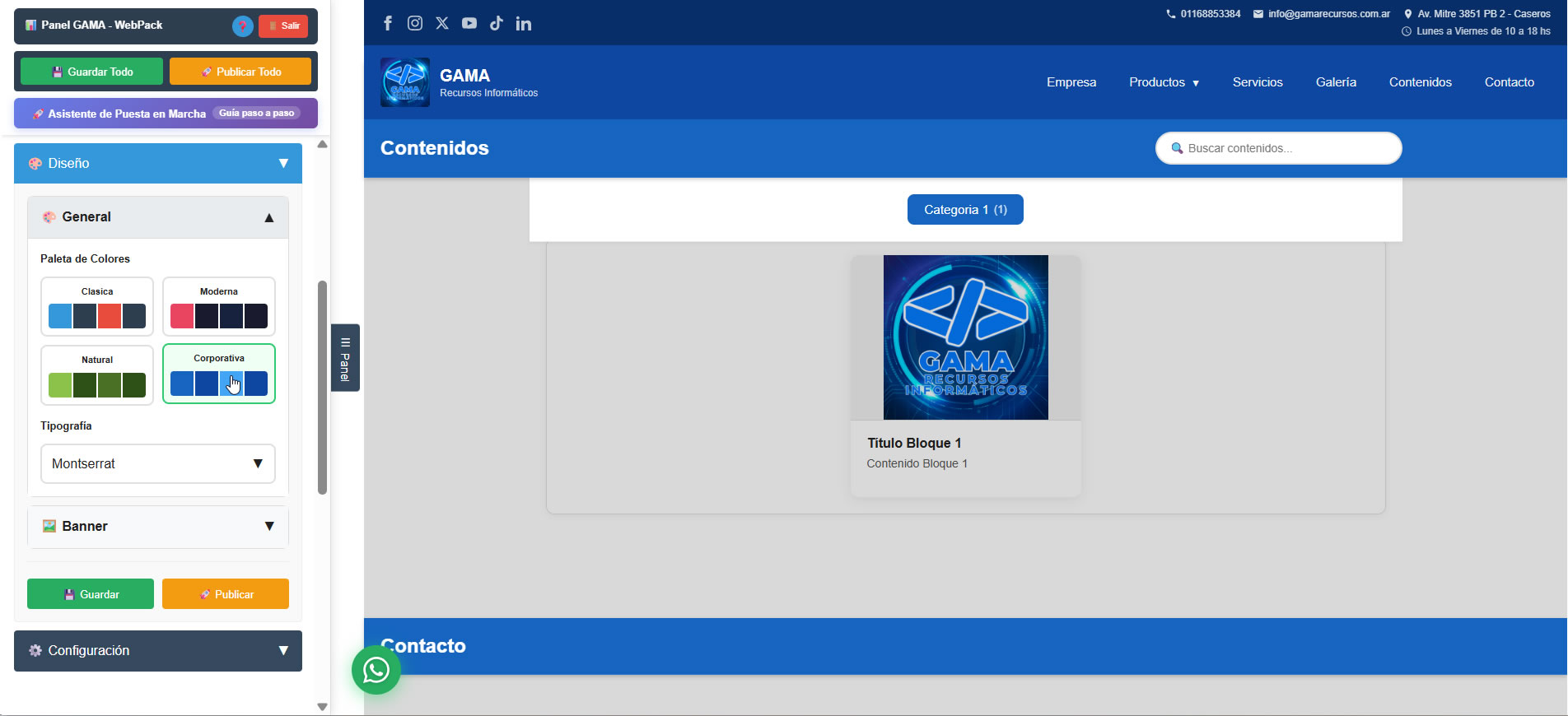Click the Publicar Todo button

pyautogui.click(x=240, y=72)
